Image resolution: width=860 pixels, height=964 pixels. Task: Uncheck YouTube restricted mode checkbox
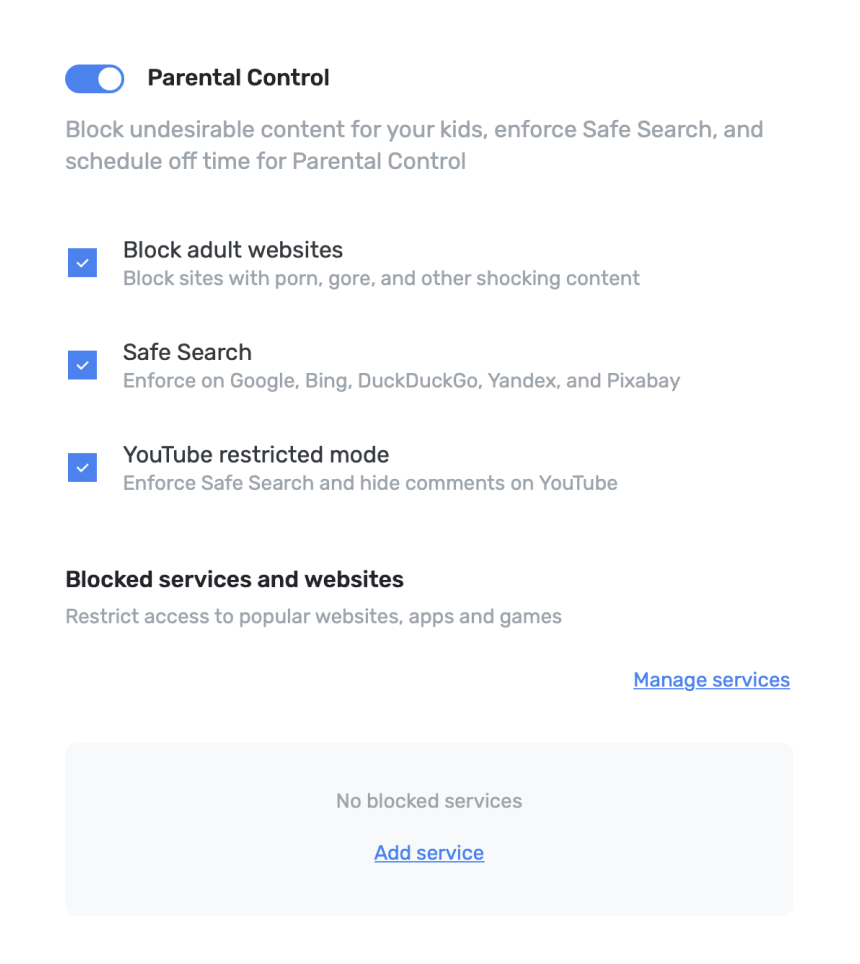pos(82,467)
